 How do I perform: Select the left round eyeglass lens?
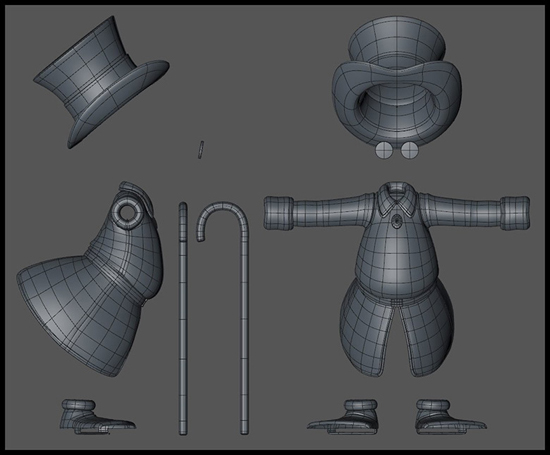point(383,150)
